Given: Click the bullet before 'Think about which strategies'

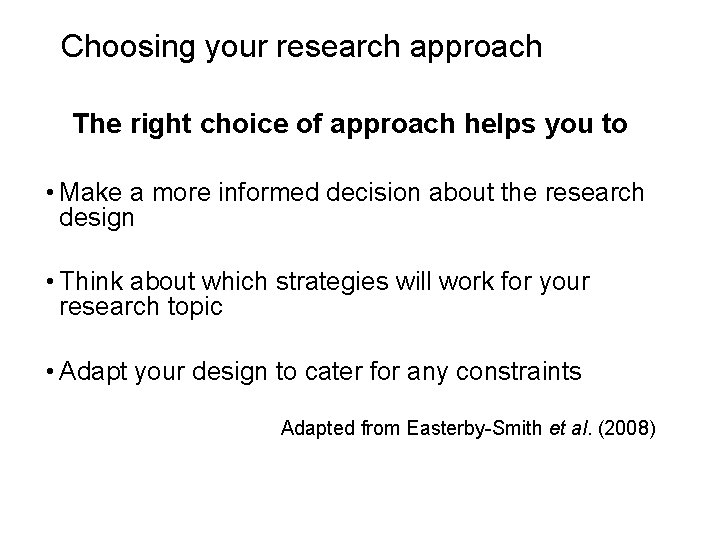Looking at the screenshot, I should [x=50, y=281].
